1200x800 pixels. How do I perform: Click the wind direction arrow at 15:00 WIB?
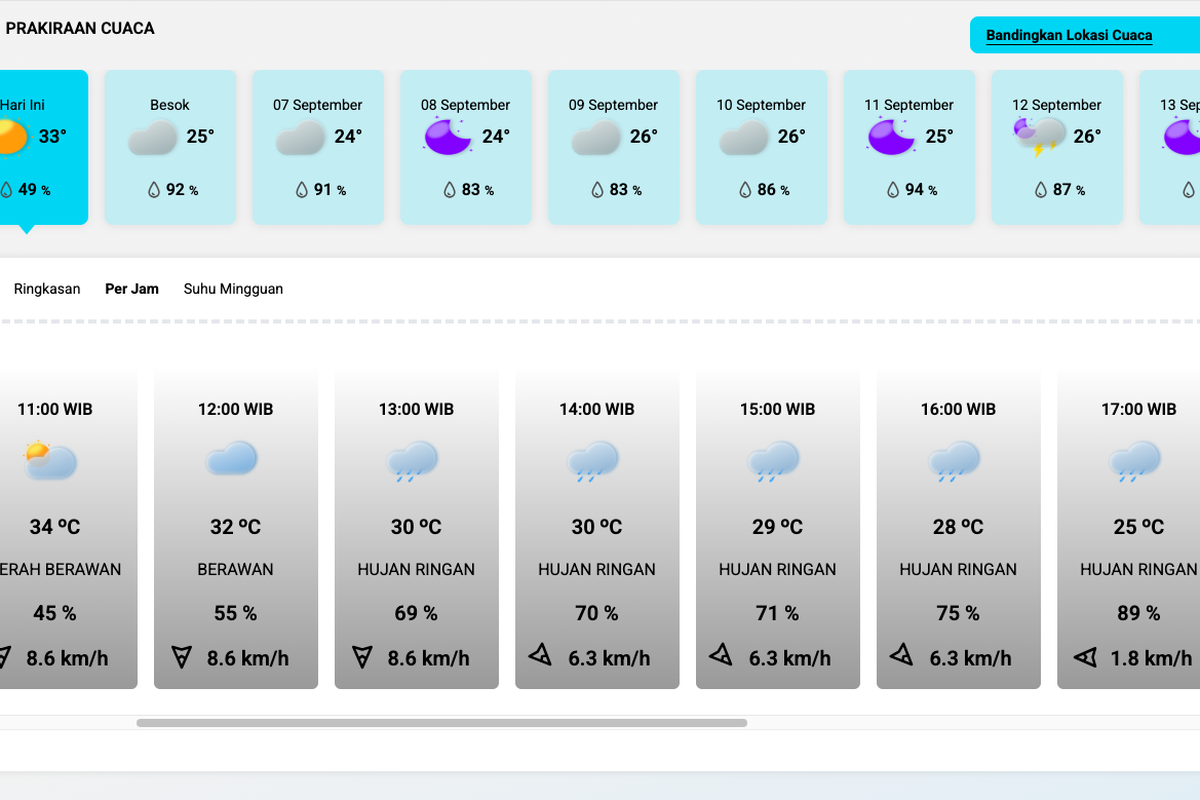pyautogui.click(x=721, y=655)
